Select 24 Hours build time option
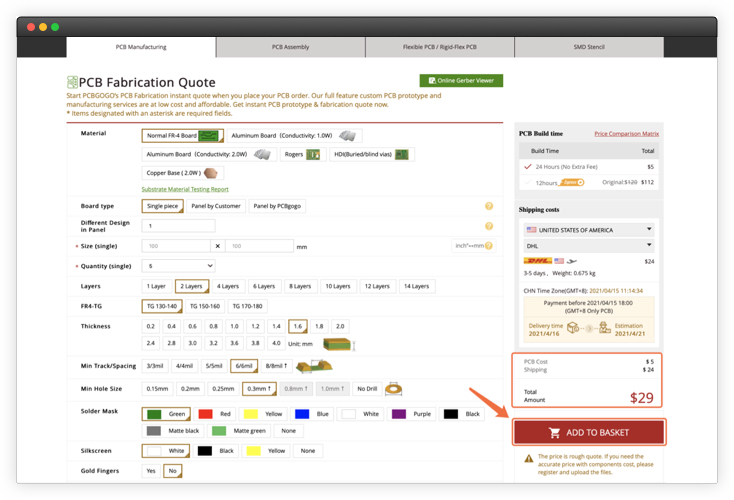This screenshot has width=734, height=500. (x=589, y=167)
